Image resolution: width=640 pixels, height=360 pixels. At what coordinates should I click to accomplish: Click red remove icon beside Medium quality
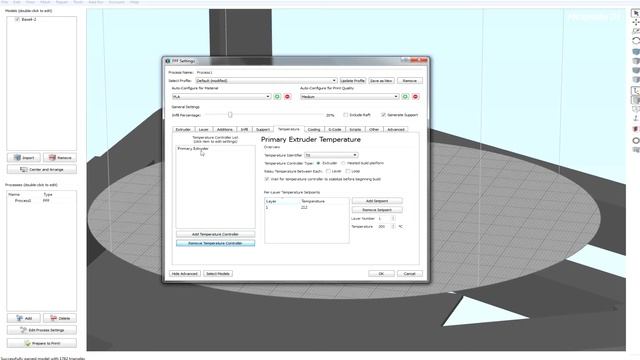click(x=416, y=97)
